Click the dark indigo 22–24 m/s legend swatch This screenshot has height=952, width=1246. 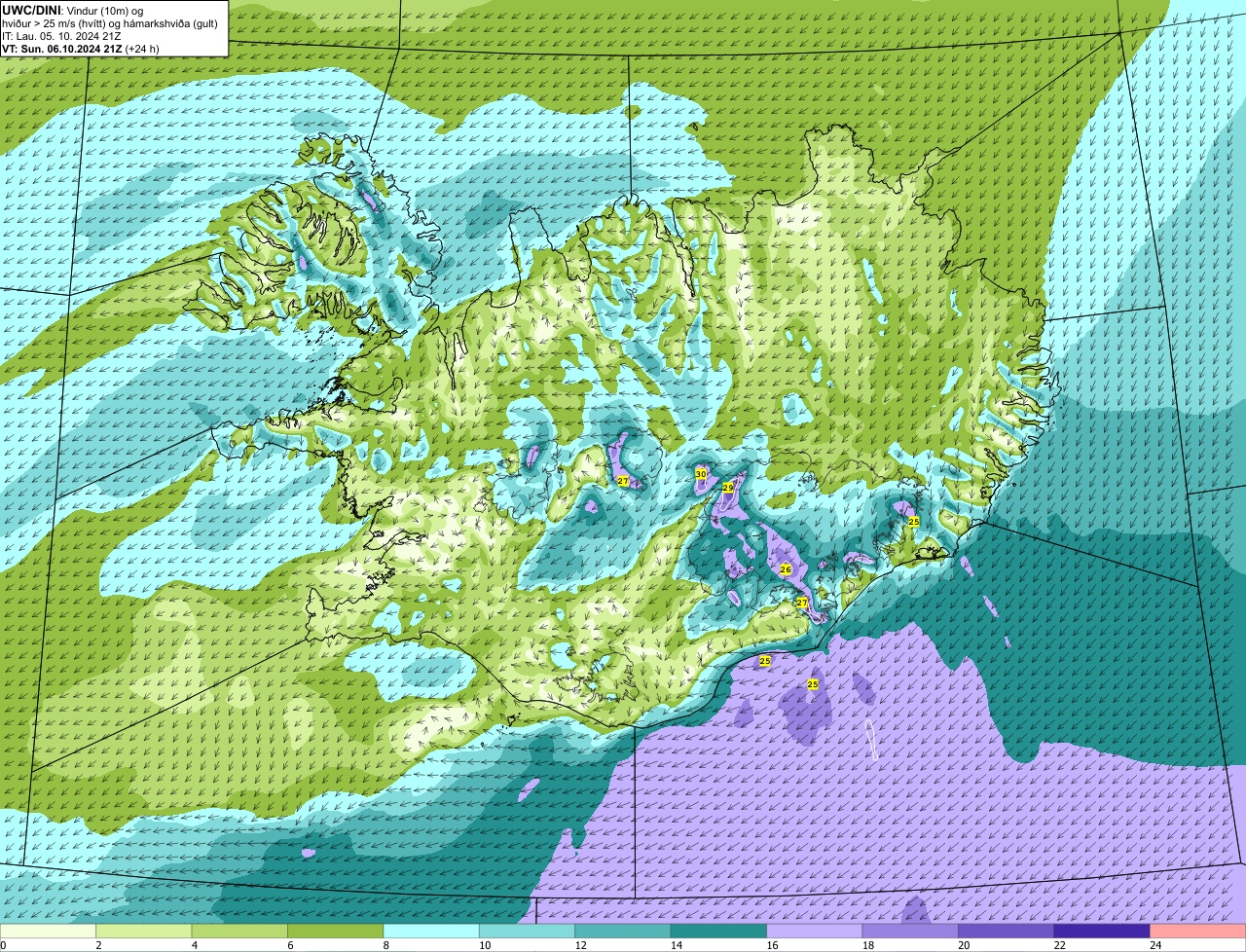(1102, 932)
